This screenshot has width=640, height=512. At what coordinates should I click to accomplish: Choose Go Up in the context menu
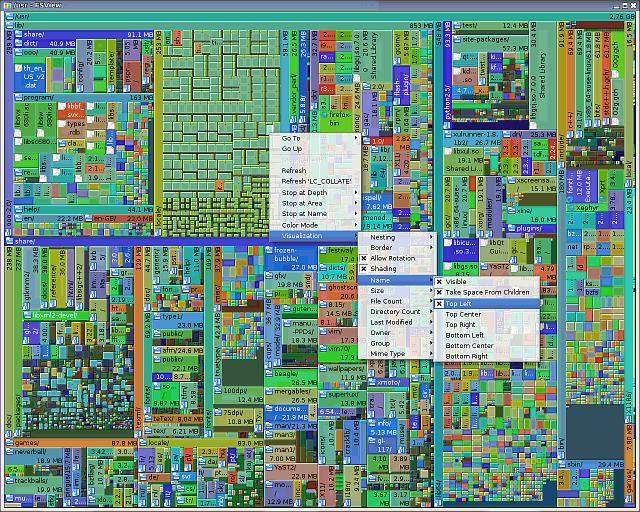coord(314,149)
